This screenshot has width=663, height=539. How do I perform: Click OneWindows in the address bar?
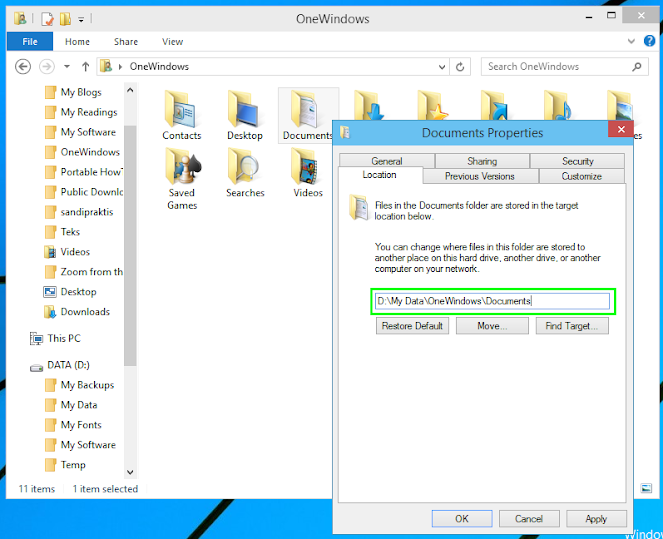(159, 66)
